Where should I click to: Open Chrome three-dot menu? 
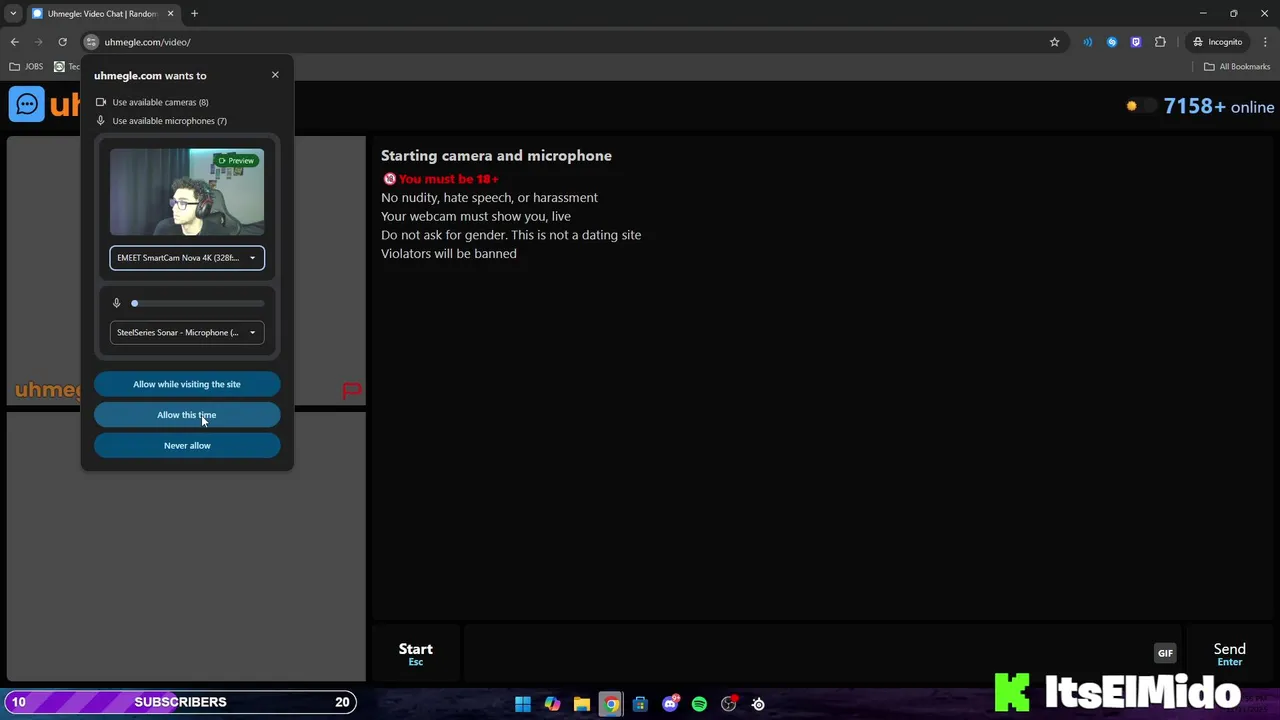[x=1266, y=42]
